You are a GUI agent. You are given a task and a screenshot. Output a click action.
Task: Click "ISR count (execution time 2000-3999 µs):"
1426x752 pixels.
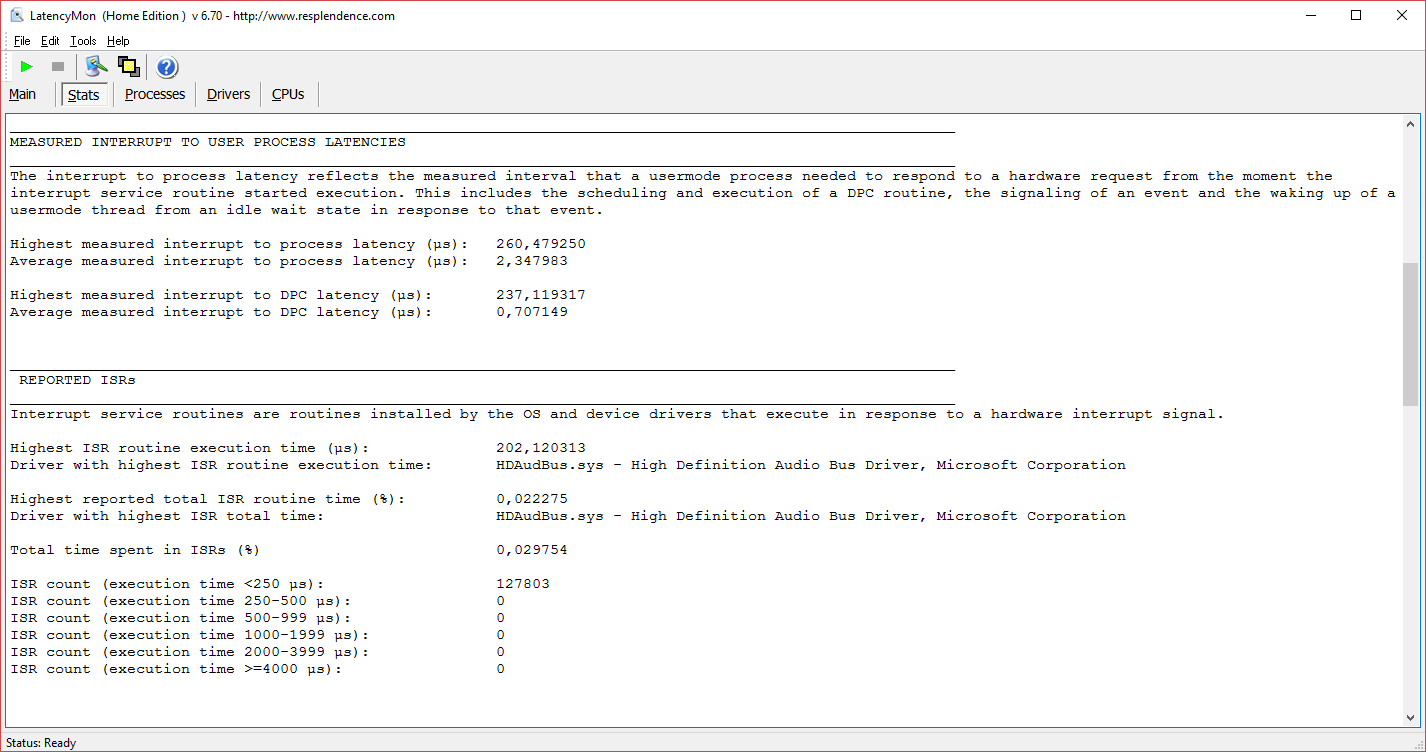[190, 652]
